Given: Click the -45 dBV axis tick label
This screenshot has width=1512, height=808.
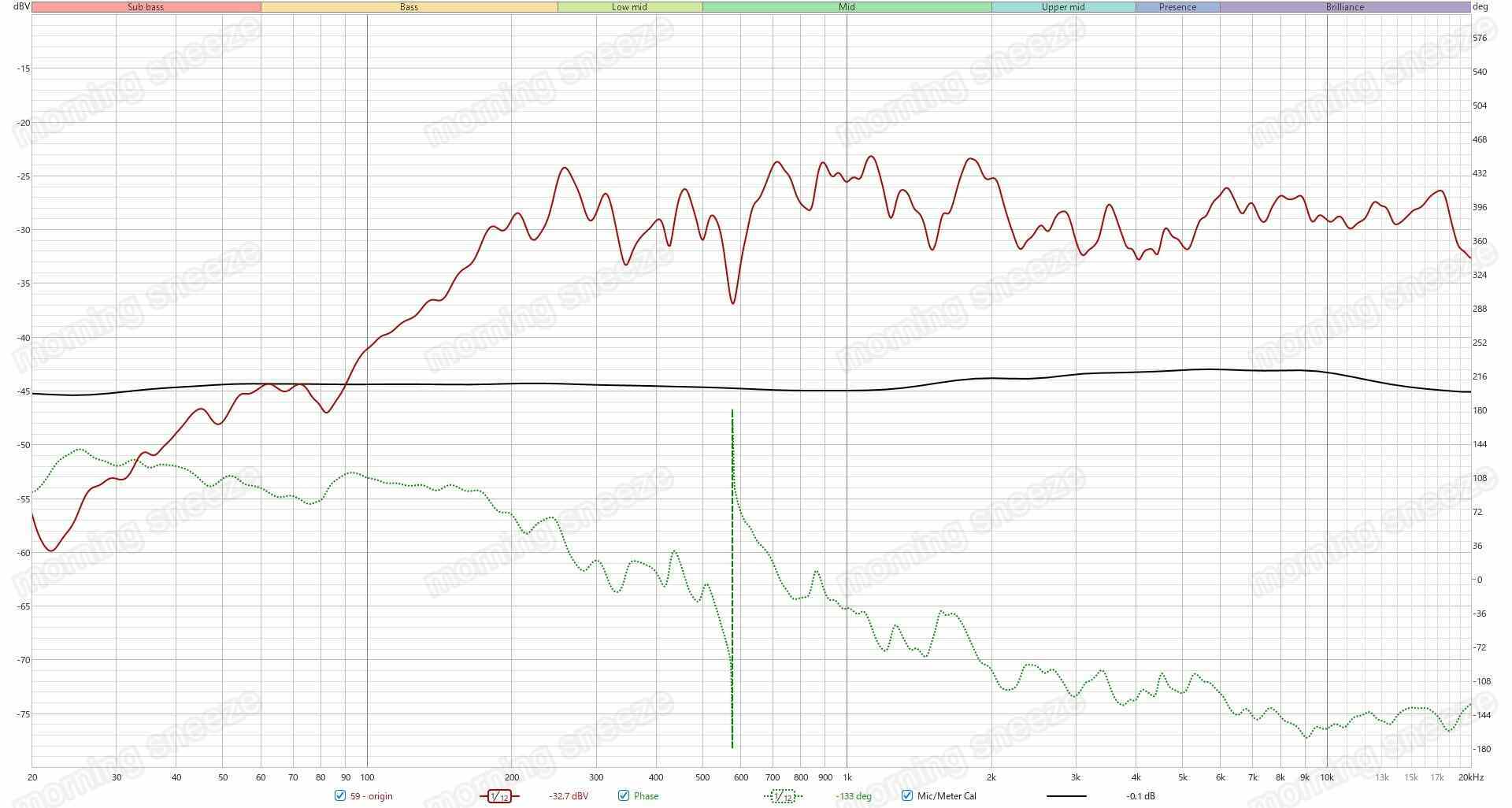Looking at the screenshot, I should [x=23, y=391].
